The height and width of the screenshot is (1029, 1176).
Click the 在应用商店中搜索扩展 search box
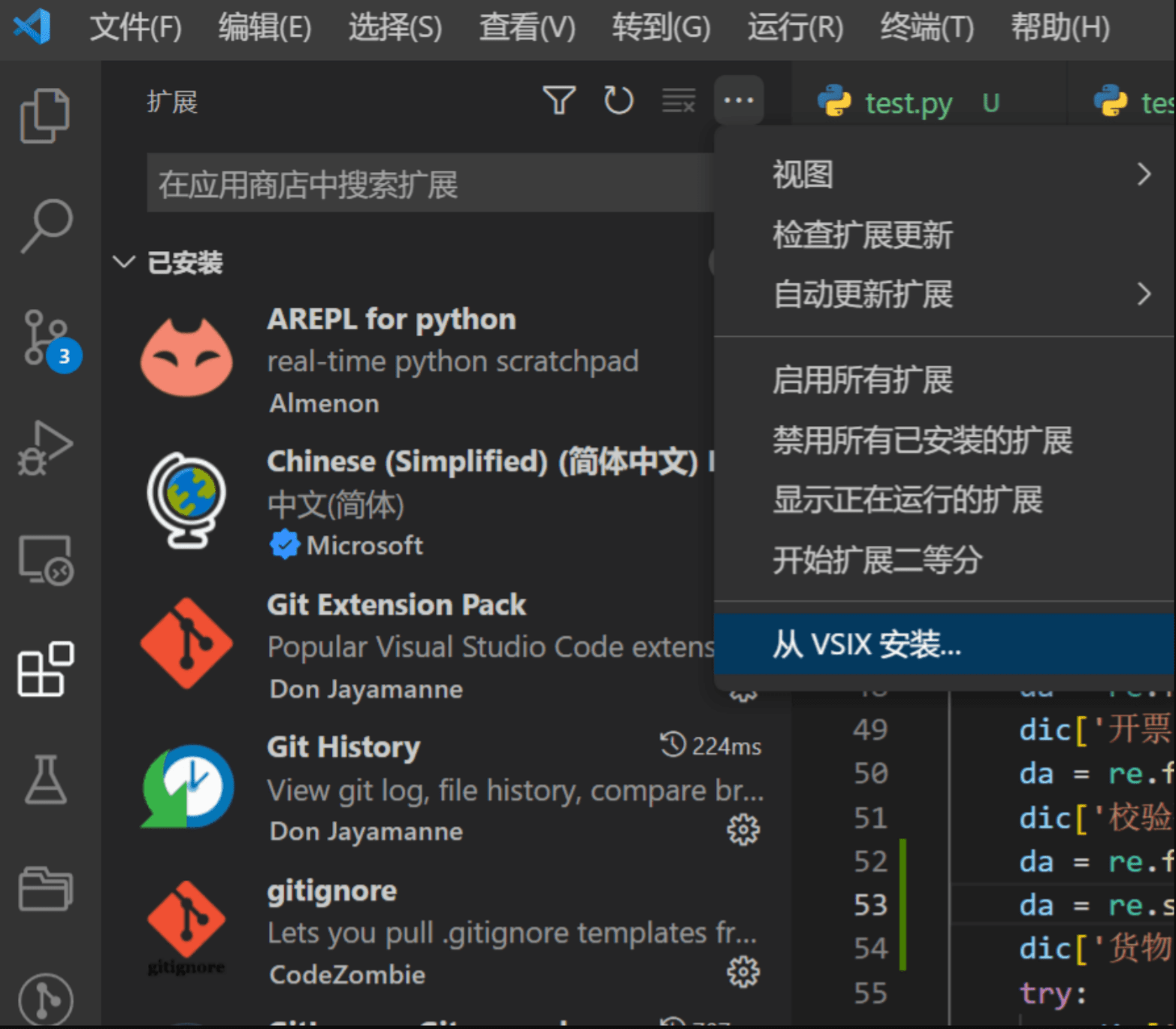tap(430, 183)
